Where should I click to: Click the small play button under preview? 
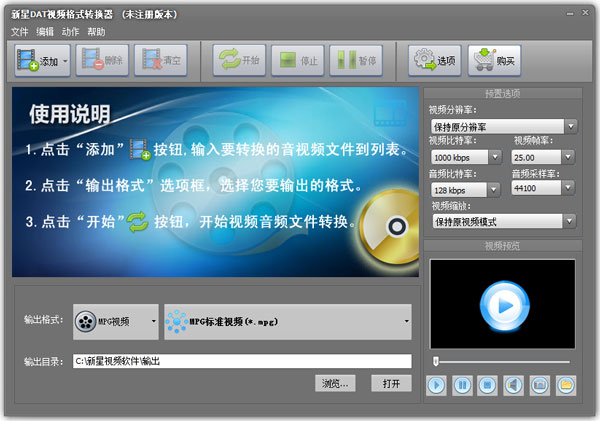tap(436, 385)
